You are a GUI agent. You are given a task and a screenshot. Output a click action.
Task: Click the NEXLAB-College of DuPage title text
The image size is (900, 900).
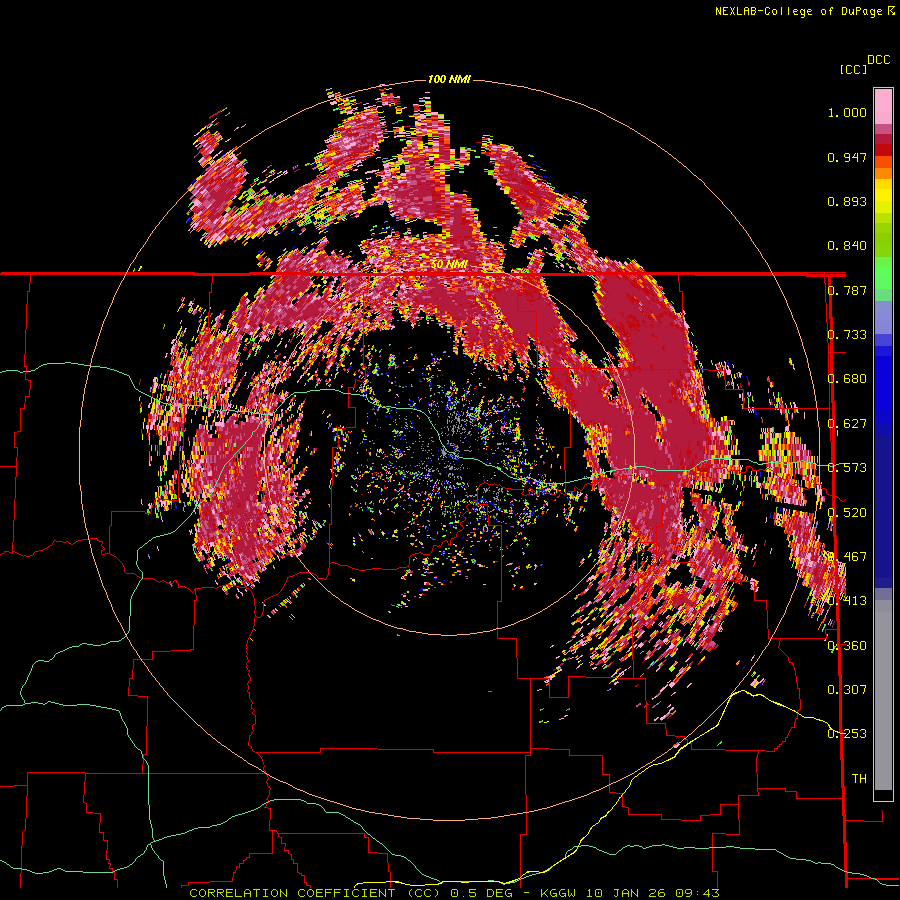tap(798, 11)
